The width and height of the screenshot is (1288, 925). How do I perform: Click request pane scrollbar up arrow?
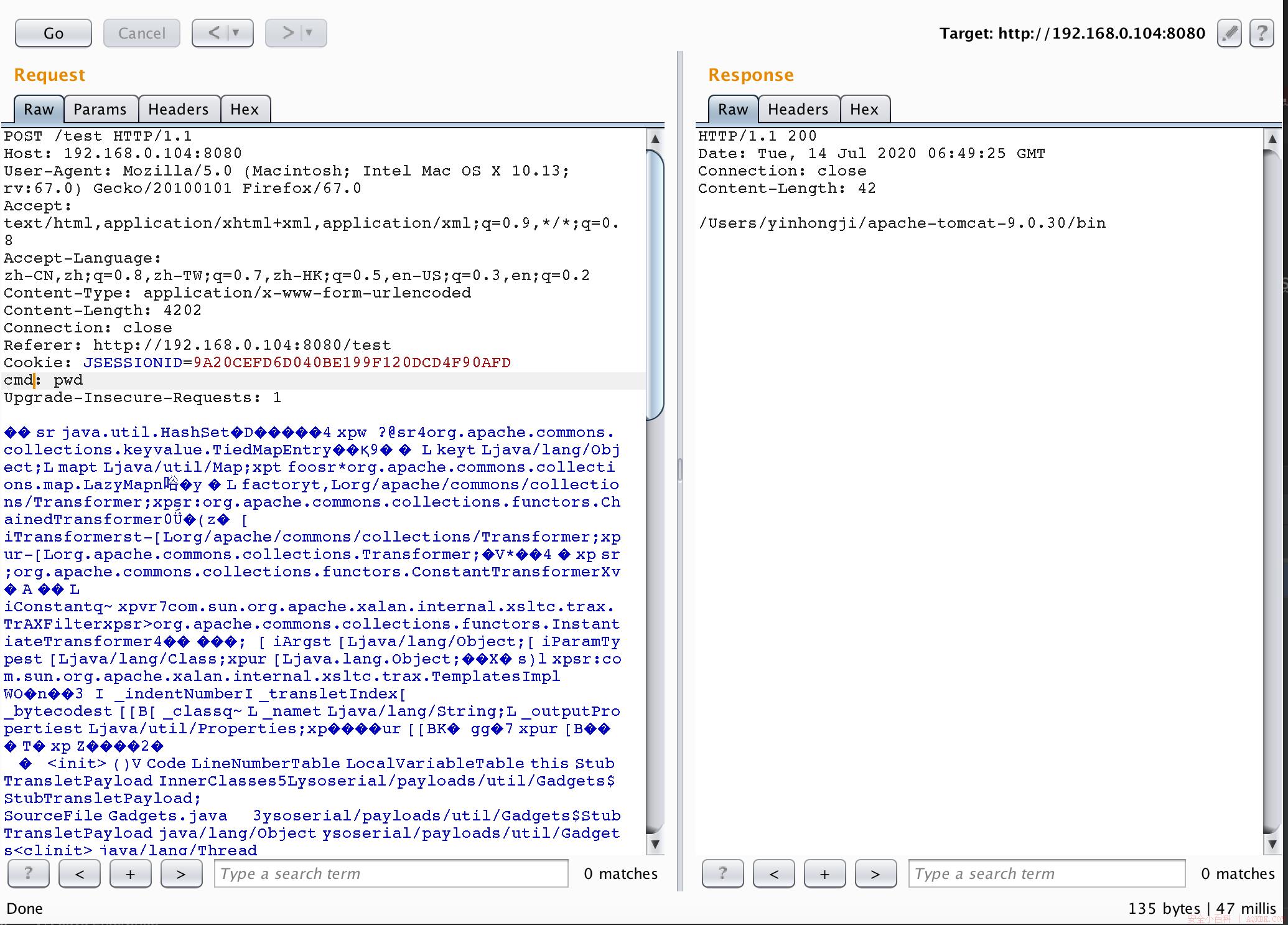click(655, 139)
